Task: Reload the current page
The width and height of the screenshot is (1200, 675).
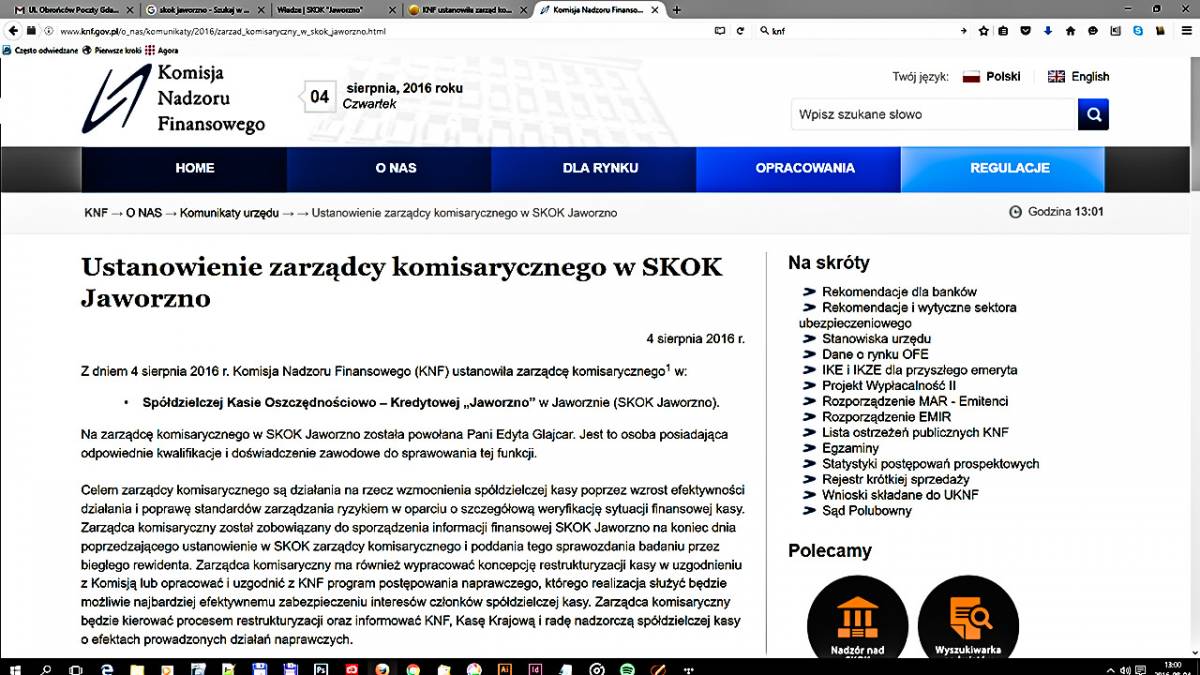Action: pos(741,31)
